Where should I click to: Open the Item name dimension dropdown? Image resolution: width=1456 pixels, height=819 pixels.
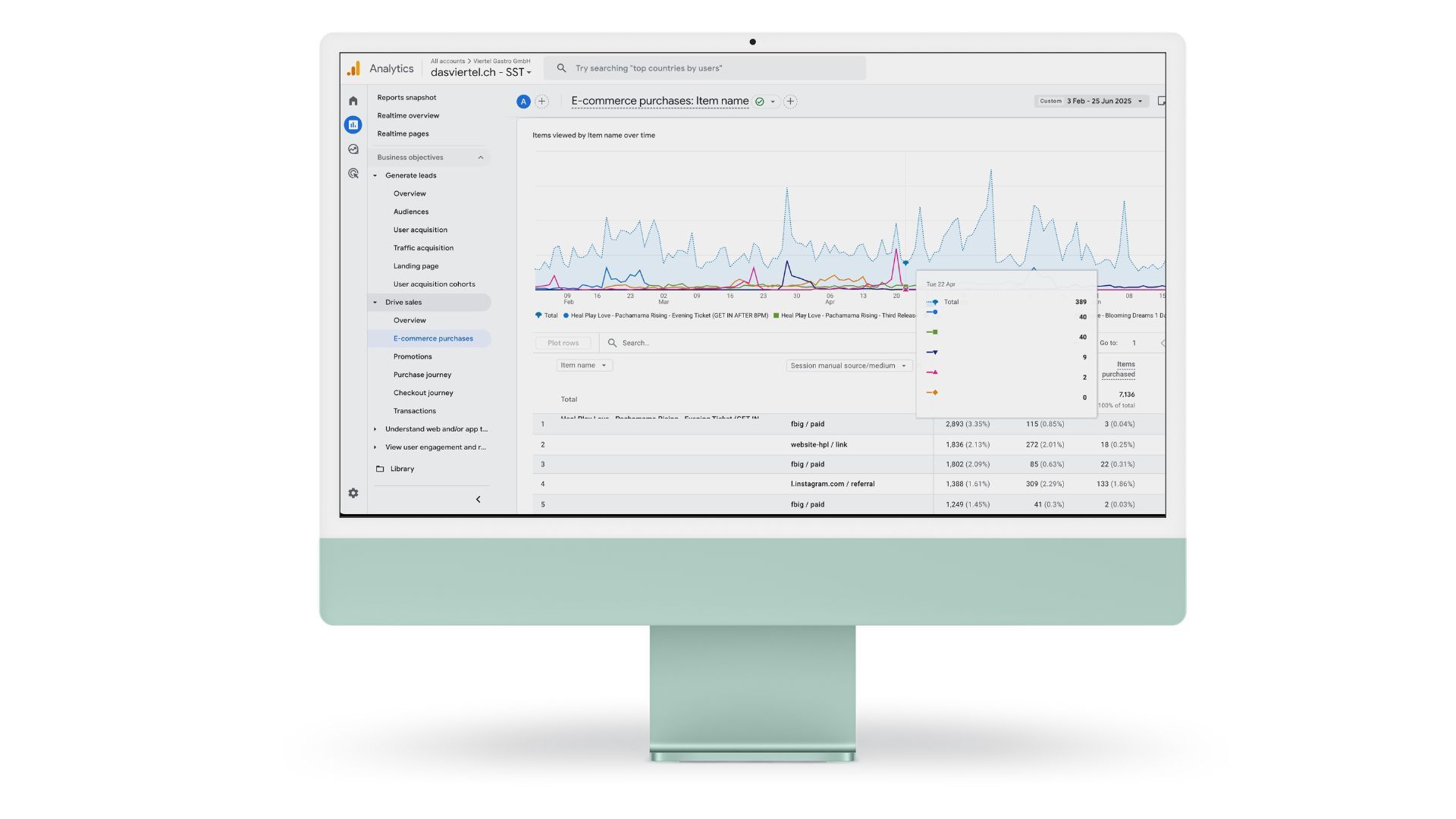[583, 366]
